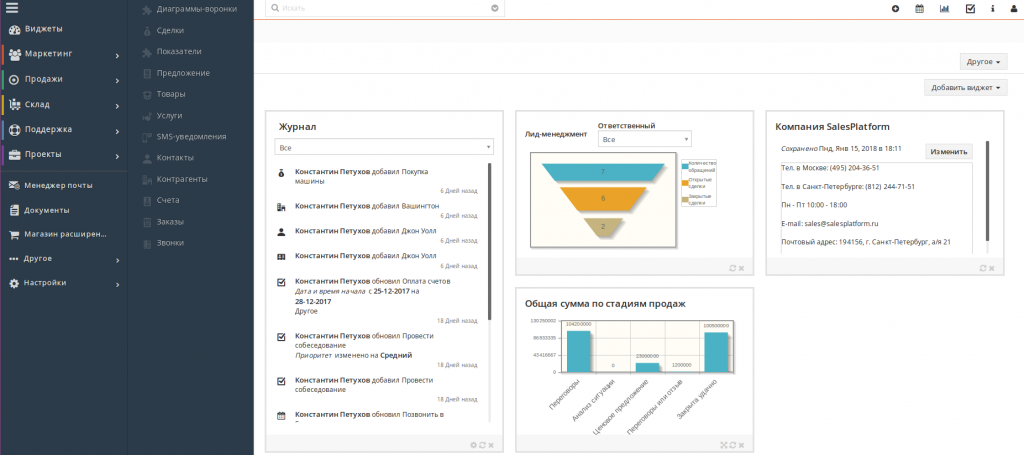Open Контрагенты in submenu
The image size is (1024, 455).
click(x=182, y=179)
